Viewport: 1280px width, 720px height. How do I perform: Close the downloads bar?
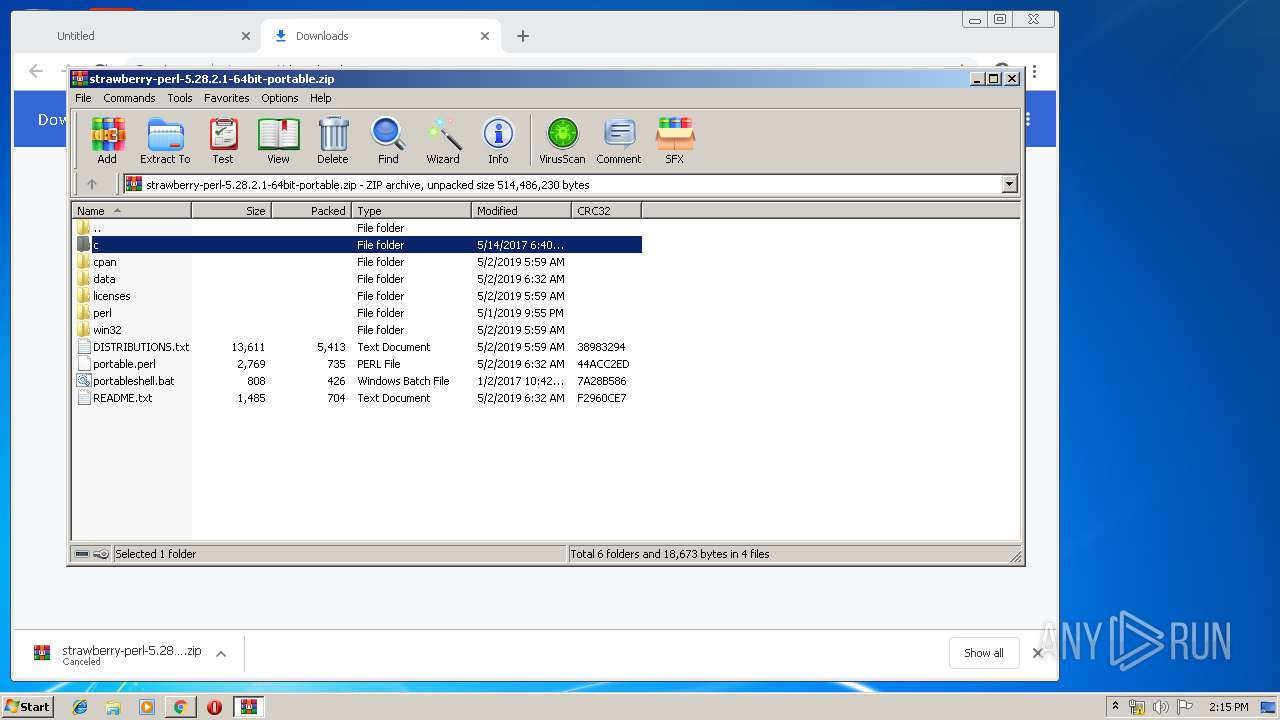1038,653
